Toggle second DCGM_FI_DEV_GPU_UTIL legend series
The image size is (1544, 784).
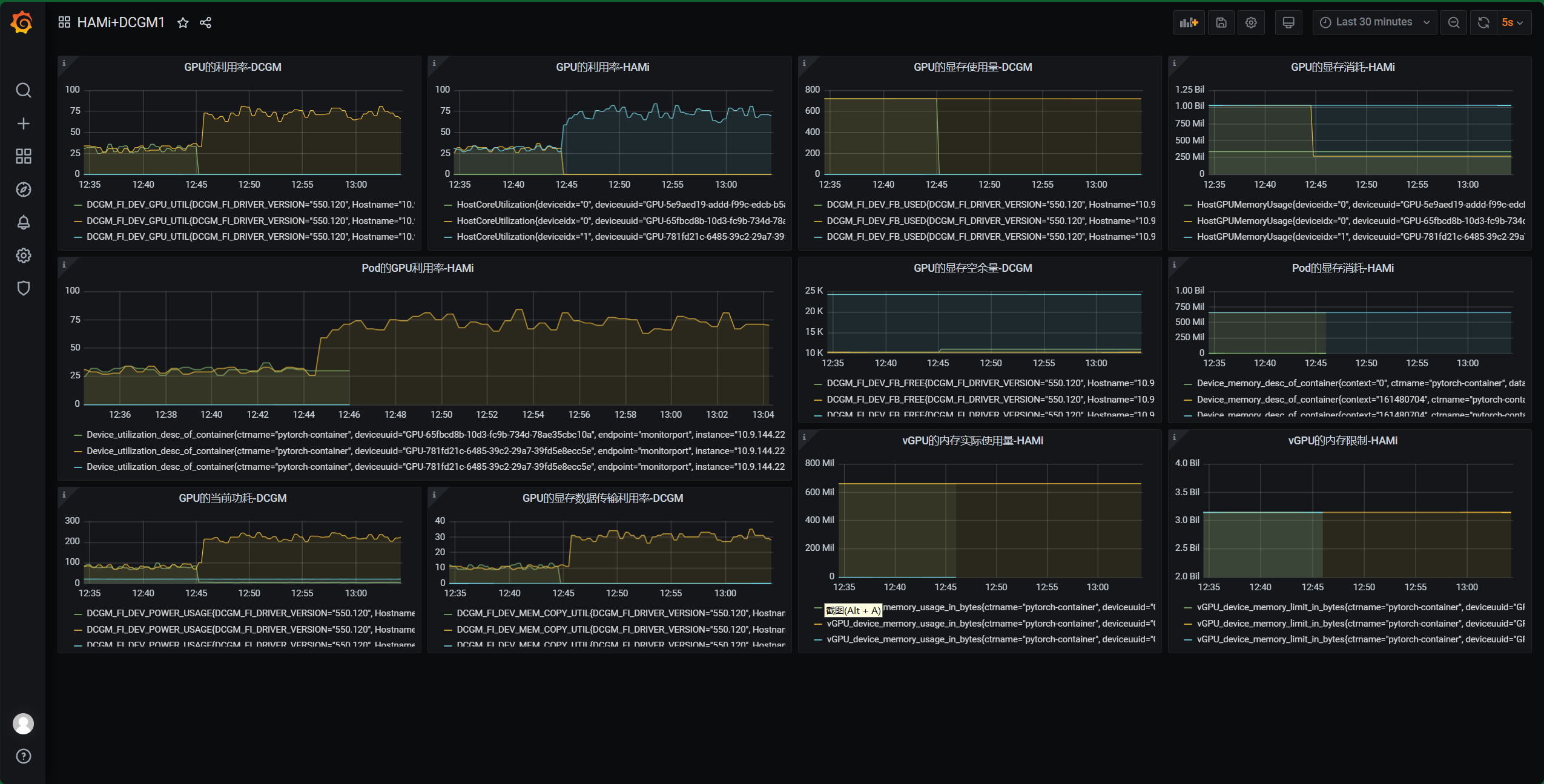coord(250,221)
